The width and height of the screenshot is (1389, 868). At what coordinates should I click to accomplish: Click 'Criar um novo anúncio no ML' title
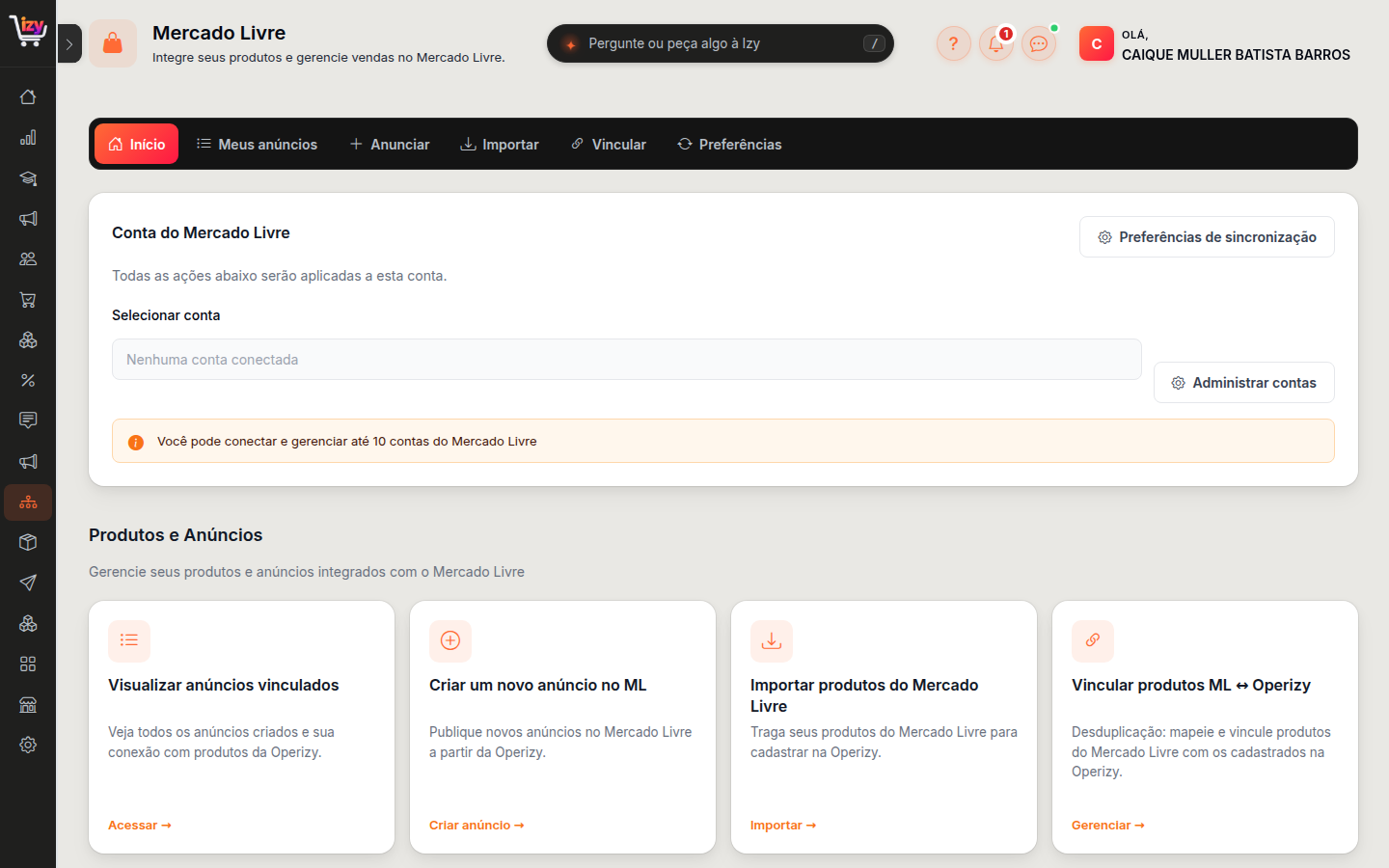pos(538,685)
